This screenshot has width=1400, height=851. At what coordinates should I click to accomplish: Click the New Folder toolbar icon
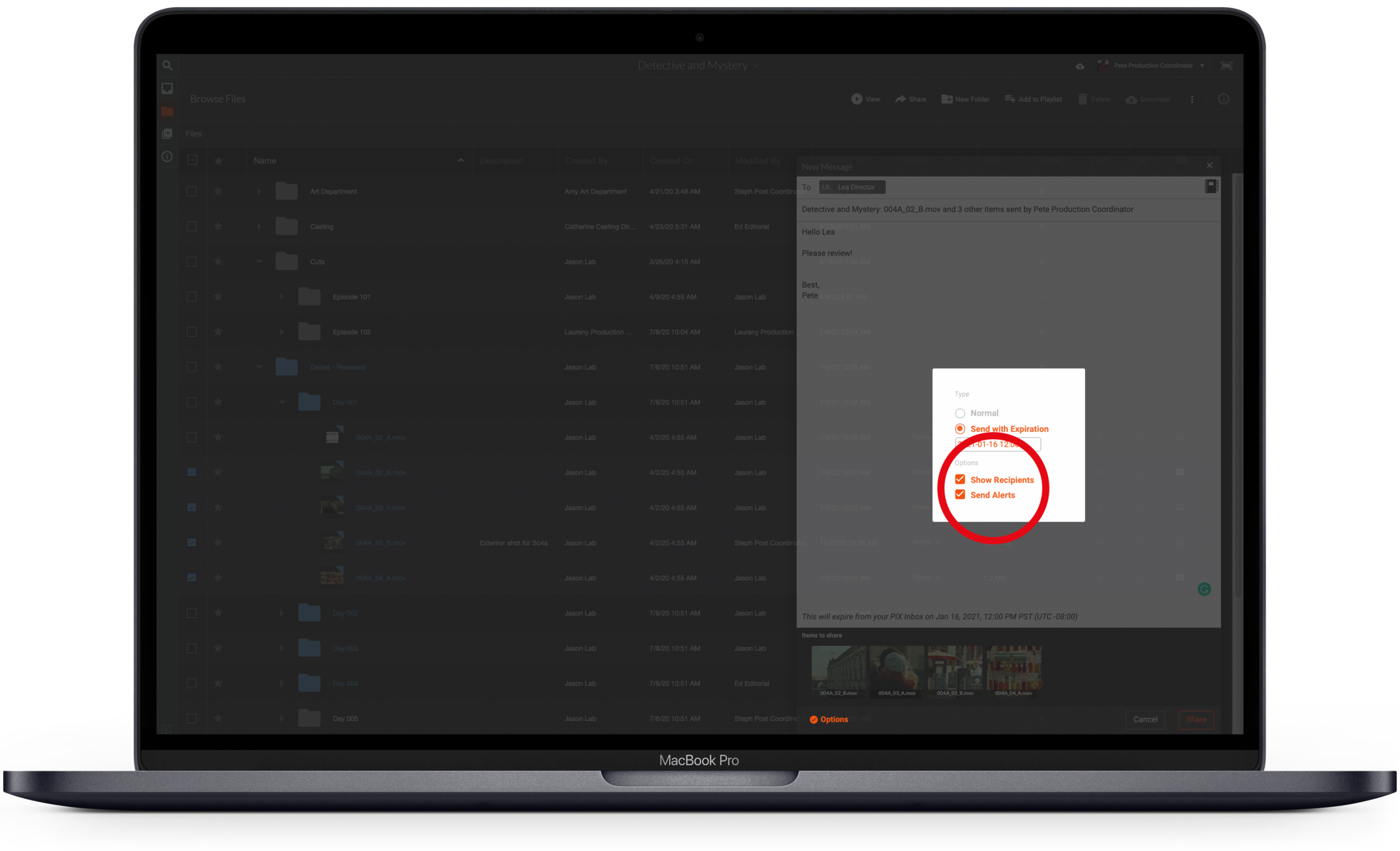click(x=947, y=99)
